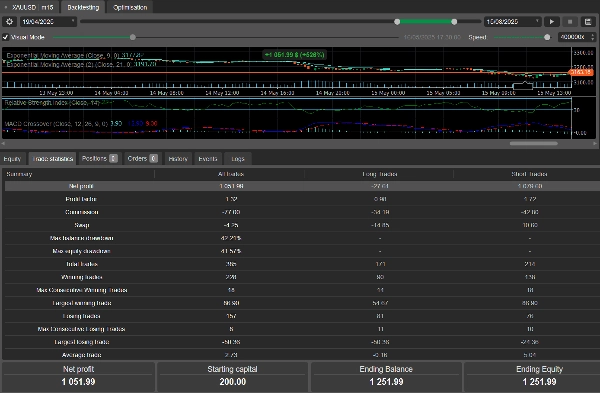This screenshot has height=393, width=600.
Task: Click the left handle of date range slider
Action: 397,22
